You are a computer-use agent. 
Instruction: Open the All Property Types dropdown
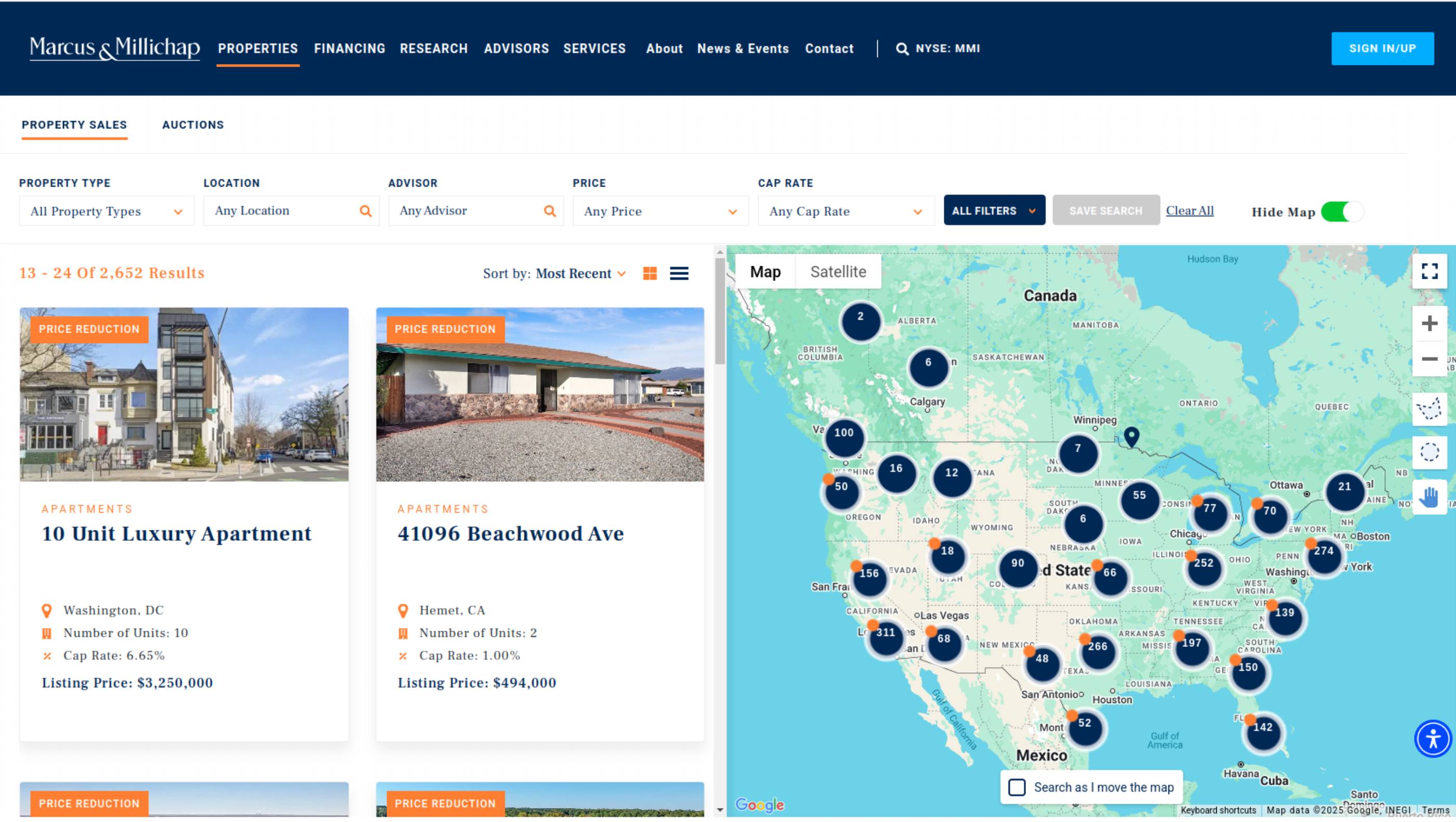(106, 211)
